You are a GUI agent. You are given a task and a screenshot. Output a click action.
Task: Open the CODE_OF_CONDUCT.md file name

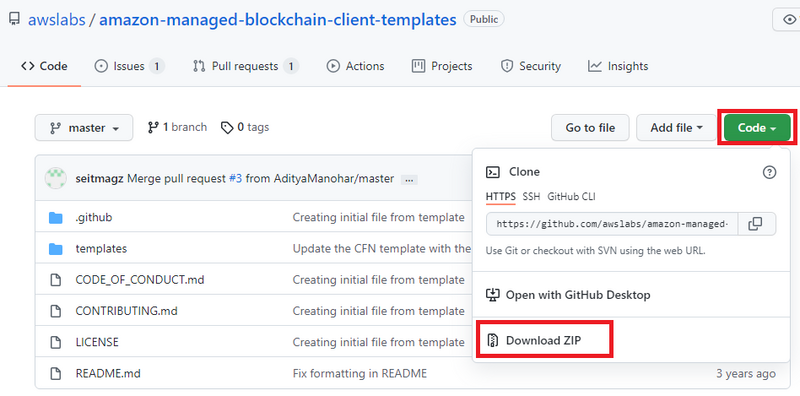tap(140, 280)
